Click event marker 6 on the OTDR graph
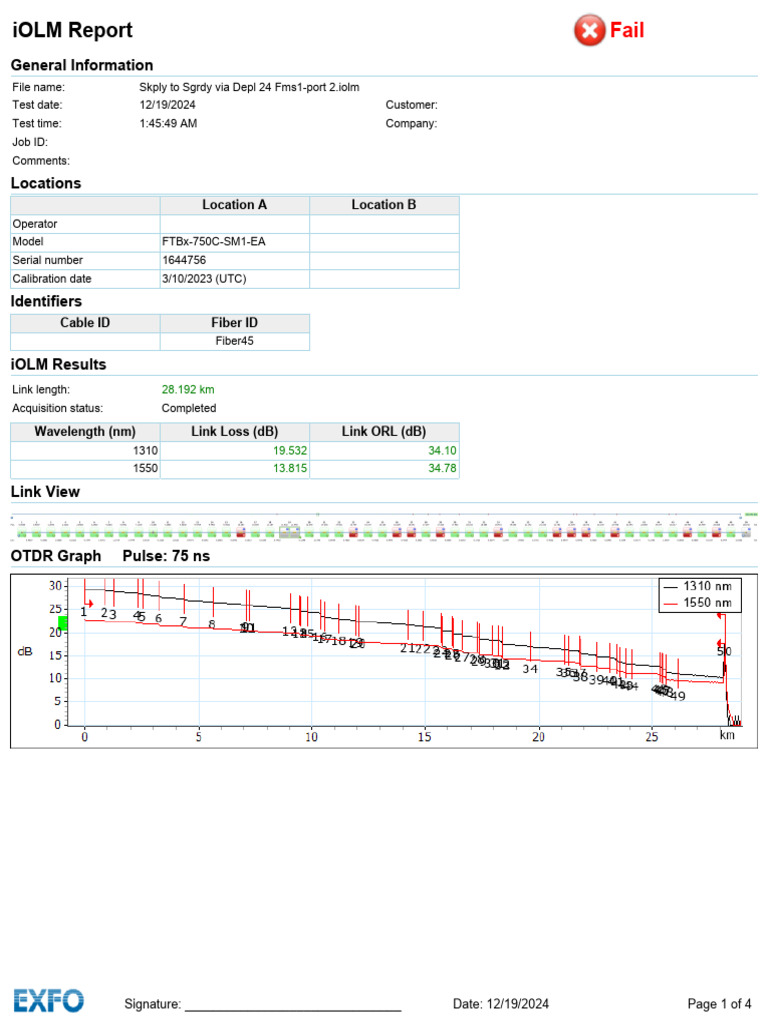 [158, 618]
